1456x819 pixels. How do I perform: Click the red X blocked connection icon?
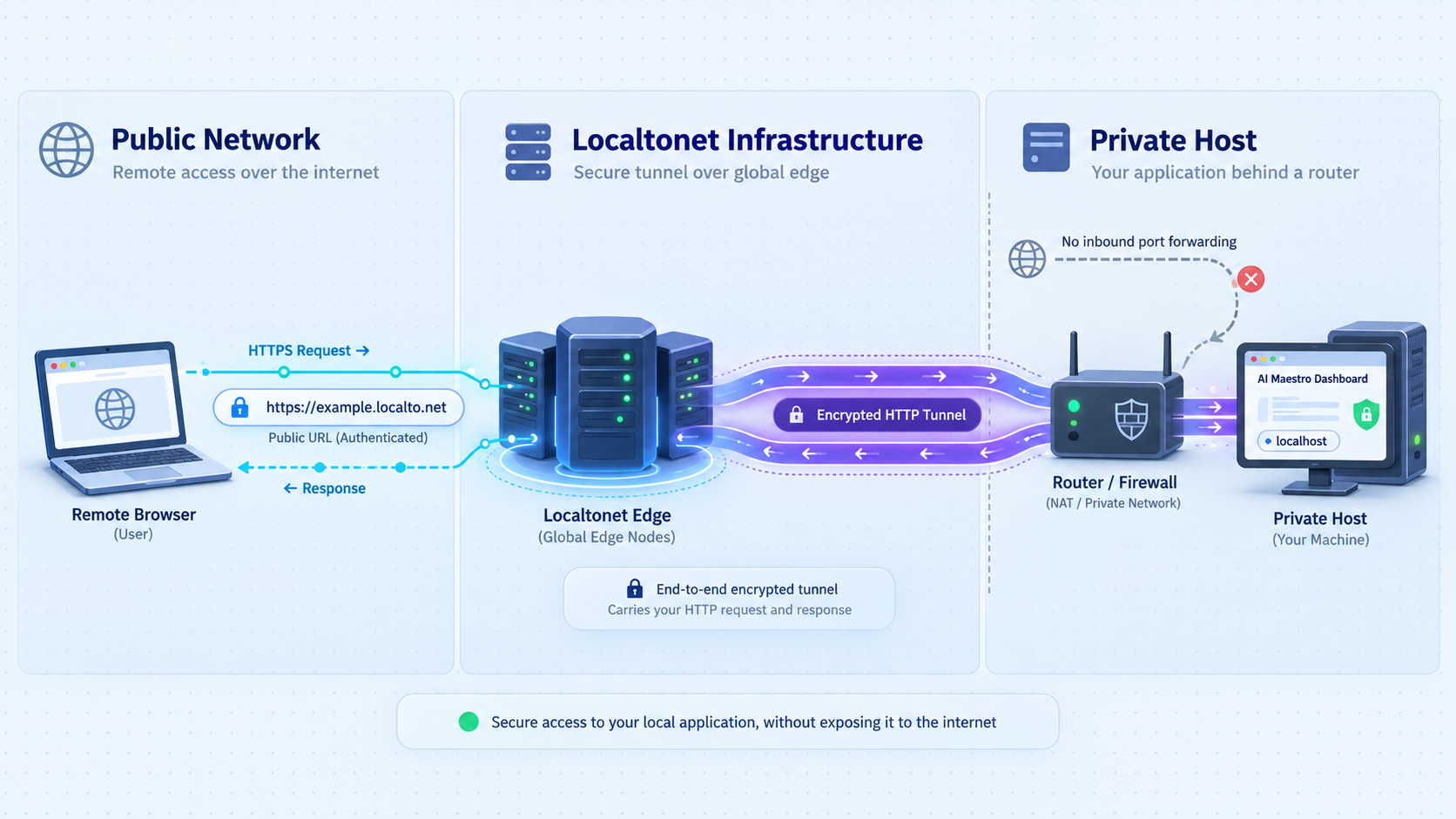tap(1250, 279)
